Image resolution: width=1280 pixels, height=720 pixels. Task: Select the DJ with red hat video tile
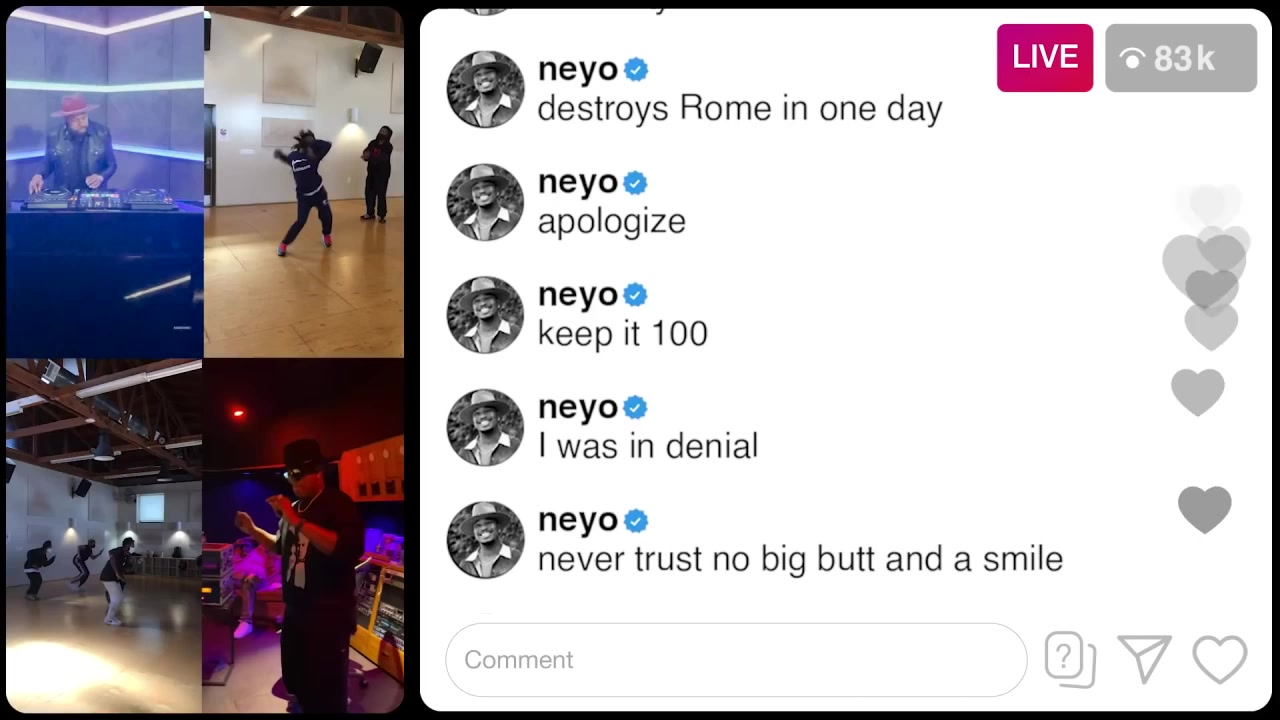click(105, 182)
